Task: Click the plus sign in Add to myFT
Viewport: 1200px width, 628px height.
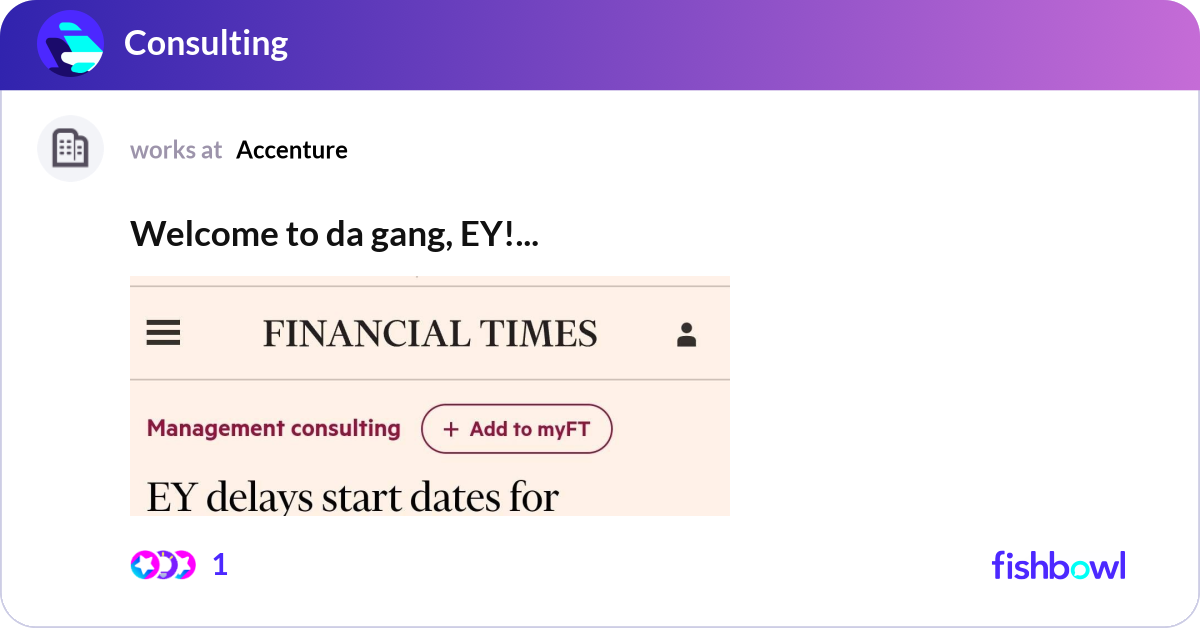Action: pyautogui.click(x=451, y=429)
